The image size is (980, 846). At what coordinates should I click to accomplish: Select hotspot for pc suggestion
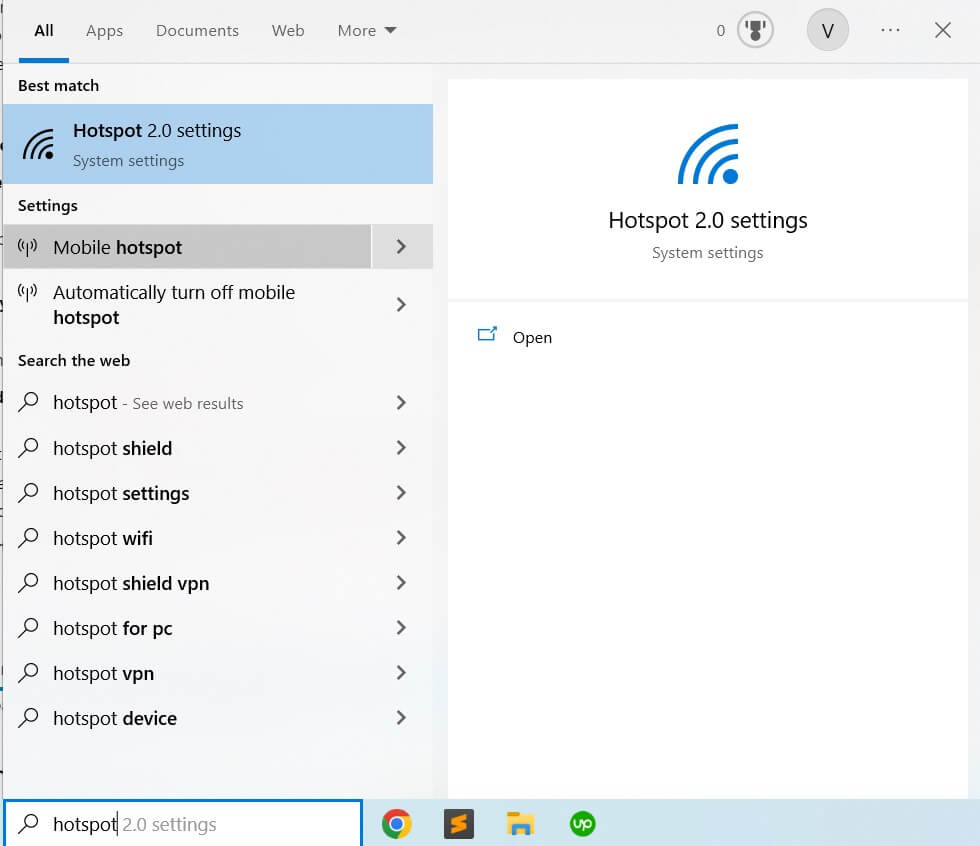(x=187, y=628)
